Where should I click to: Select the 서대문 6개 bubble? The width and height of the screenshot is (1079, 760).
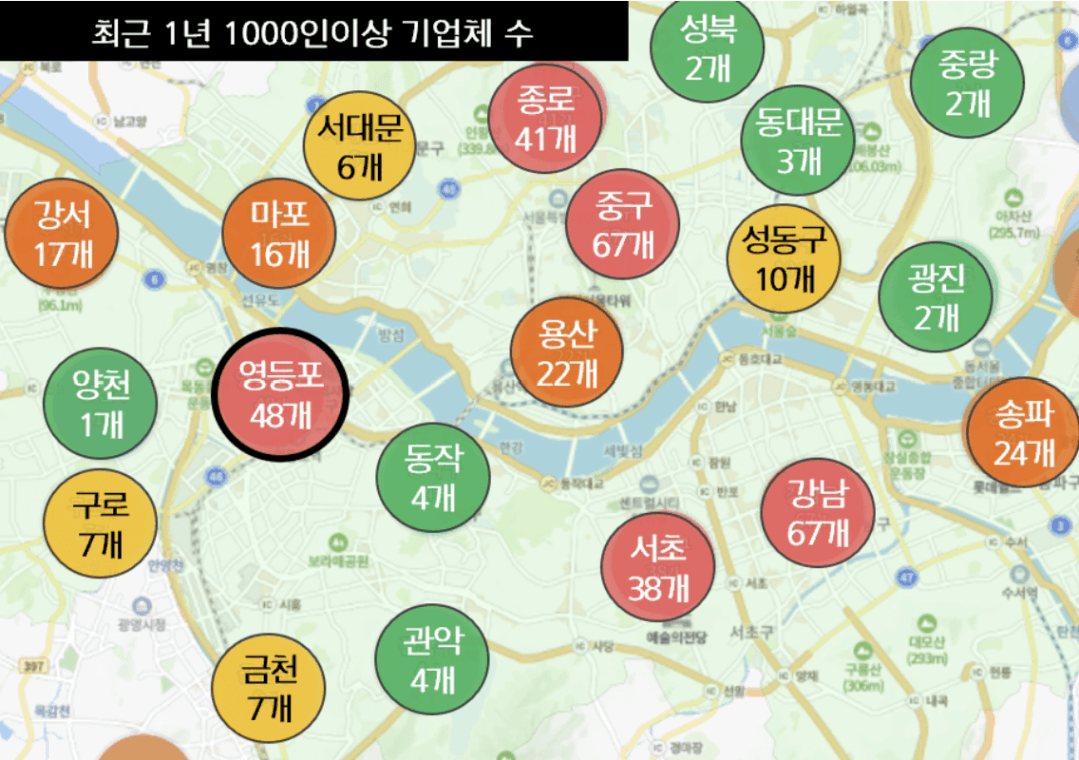(x=360, y=147)
